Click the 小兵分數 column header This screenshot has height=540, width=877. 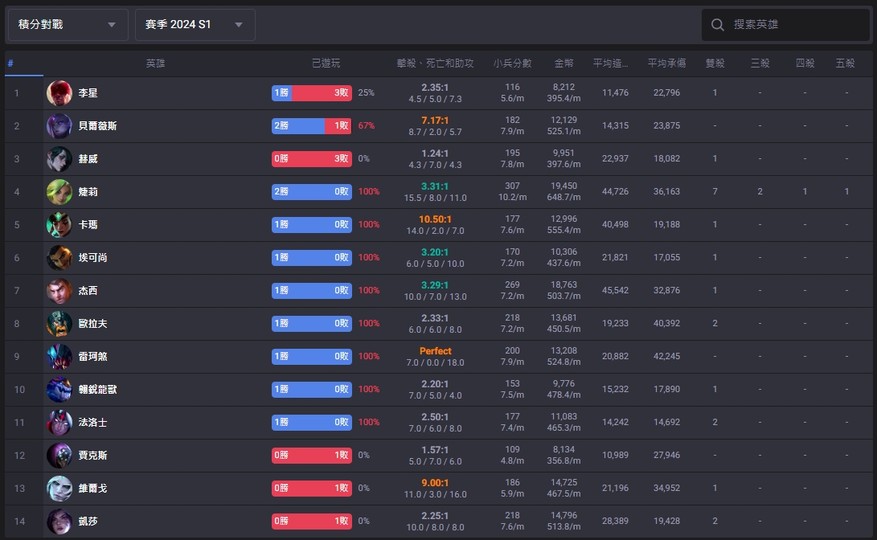pyautogui.click(x=512, y=63)
